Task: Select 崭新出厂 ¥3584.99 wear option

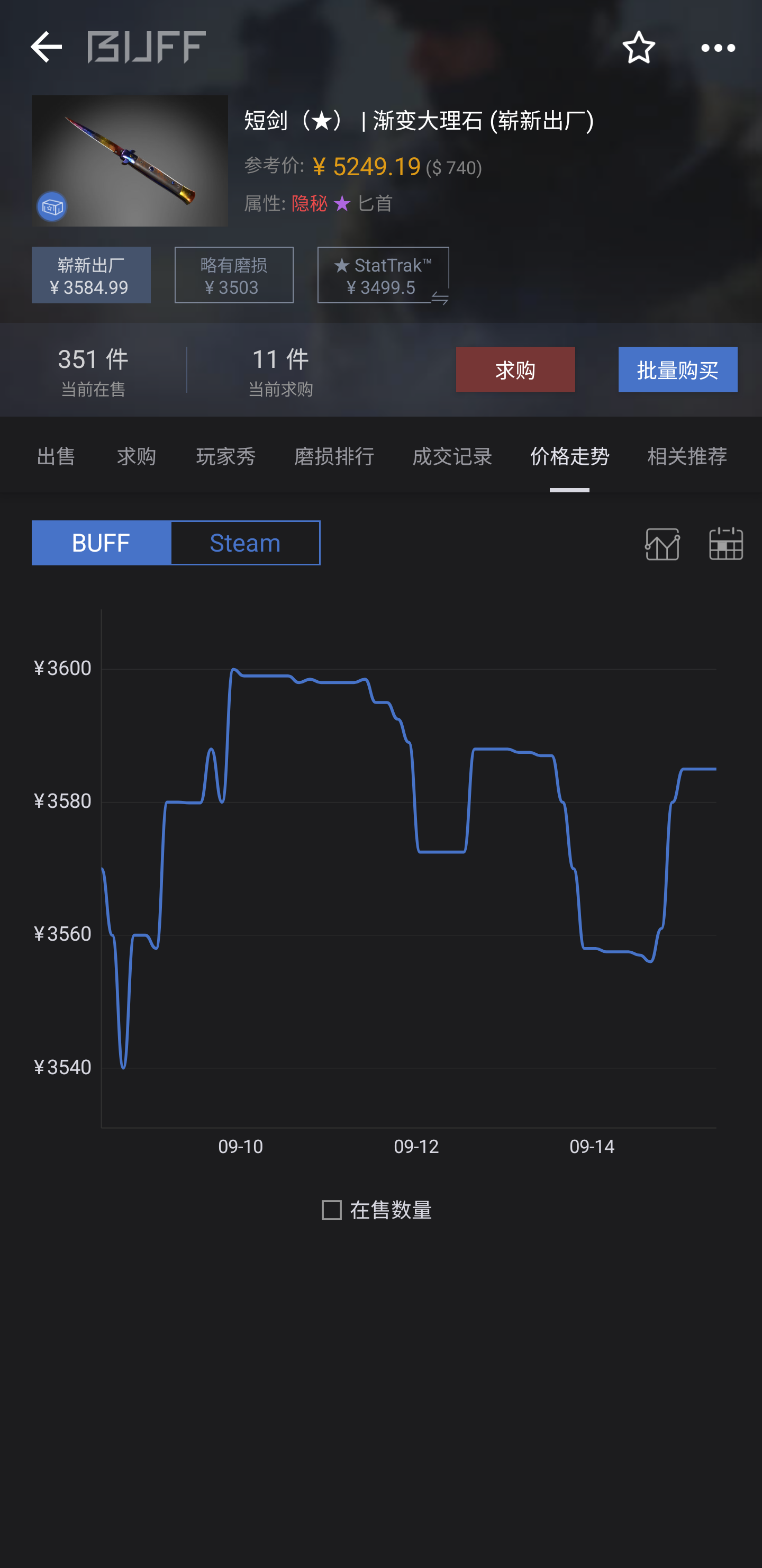Action: click(92, 275)
